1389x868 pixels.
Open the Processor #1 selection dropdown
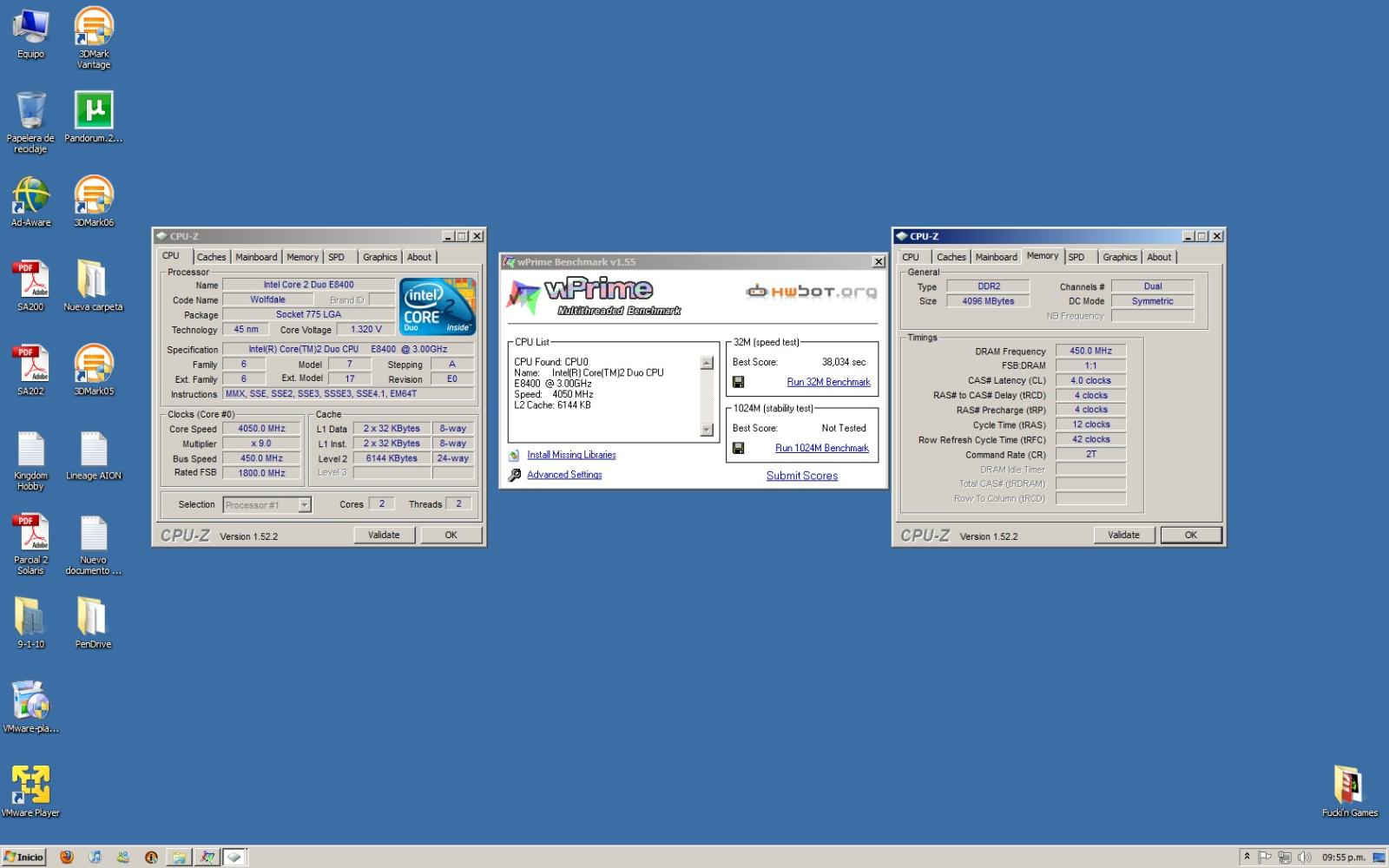coord(267,504)
